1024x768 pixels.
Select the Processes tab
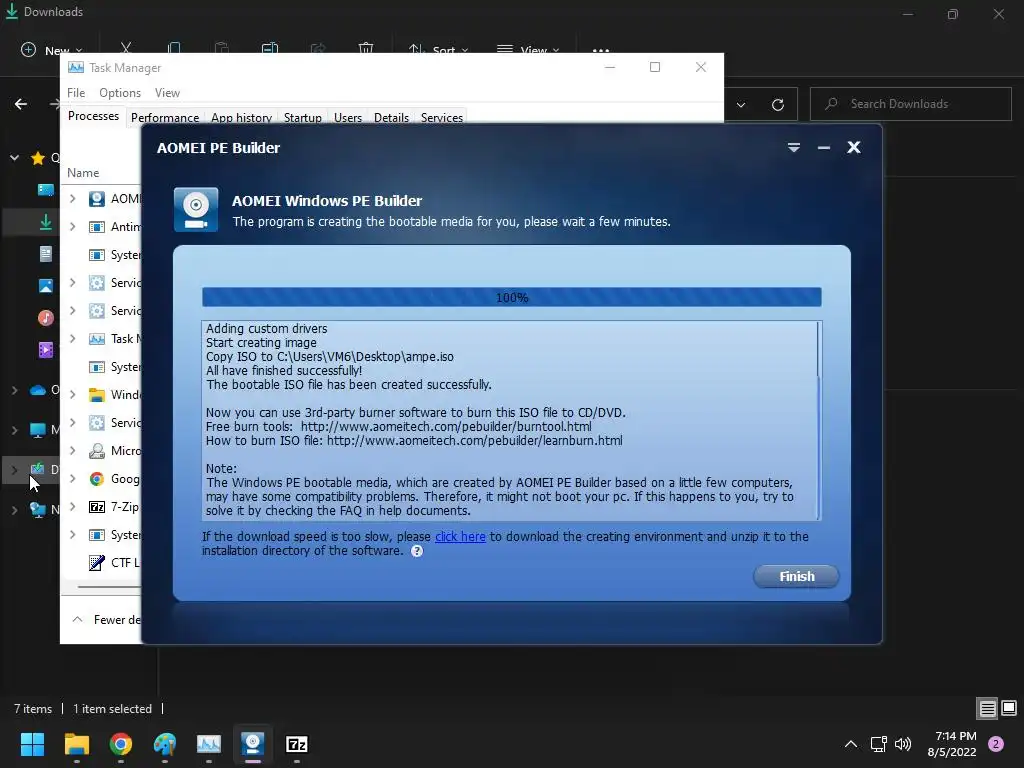click(x=93, y=116)
